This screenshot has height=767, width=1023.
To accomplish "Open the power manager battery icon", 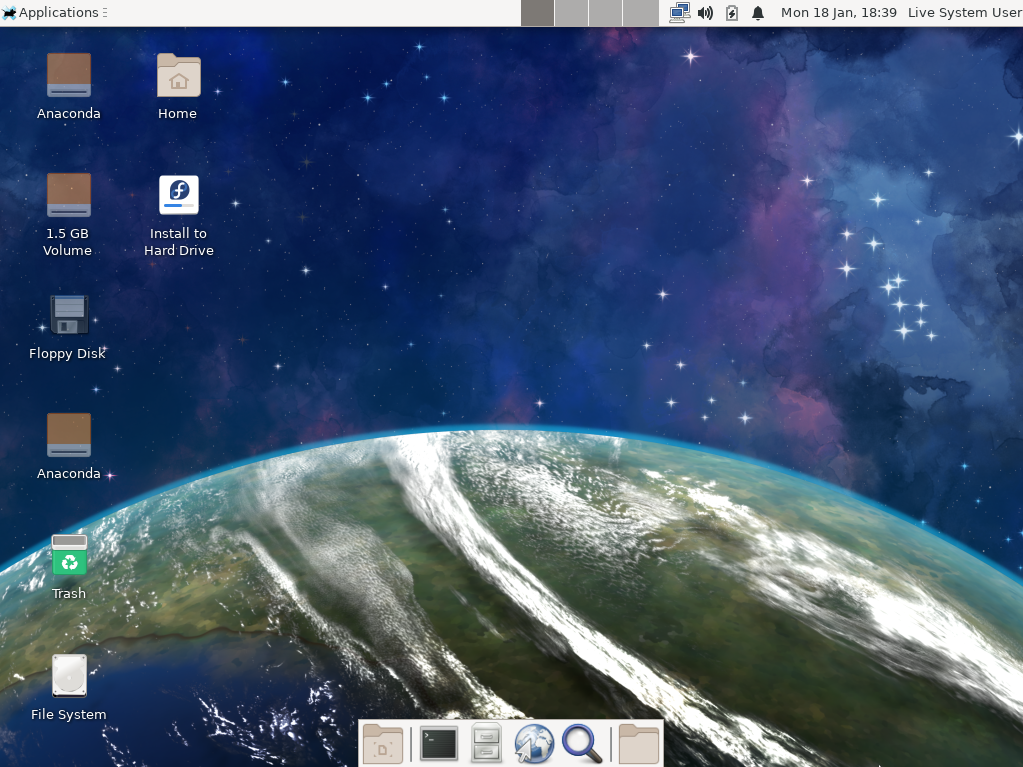I will 732,13.
